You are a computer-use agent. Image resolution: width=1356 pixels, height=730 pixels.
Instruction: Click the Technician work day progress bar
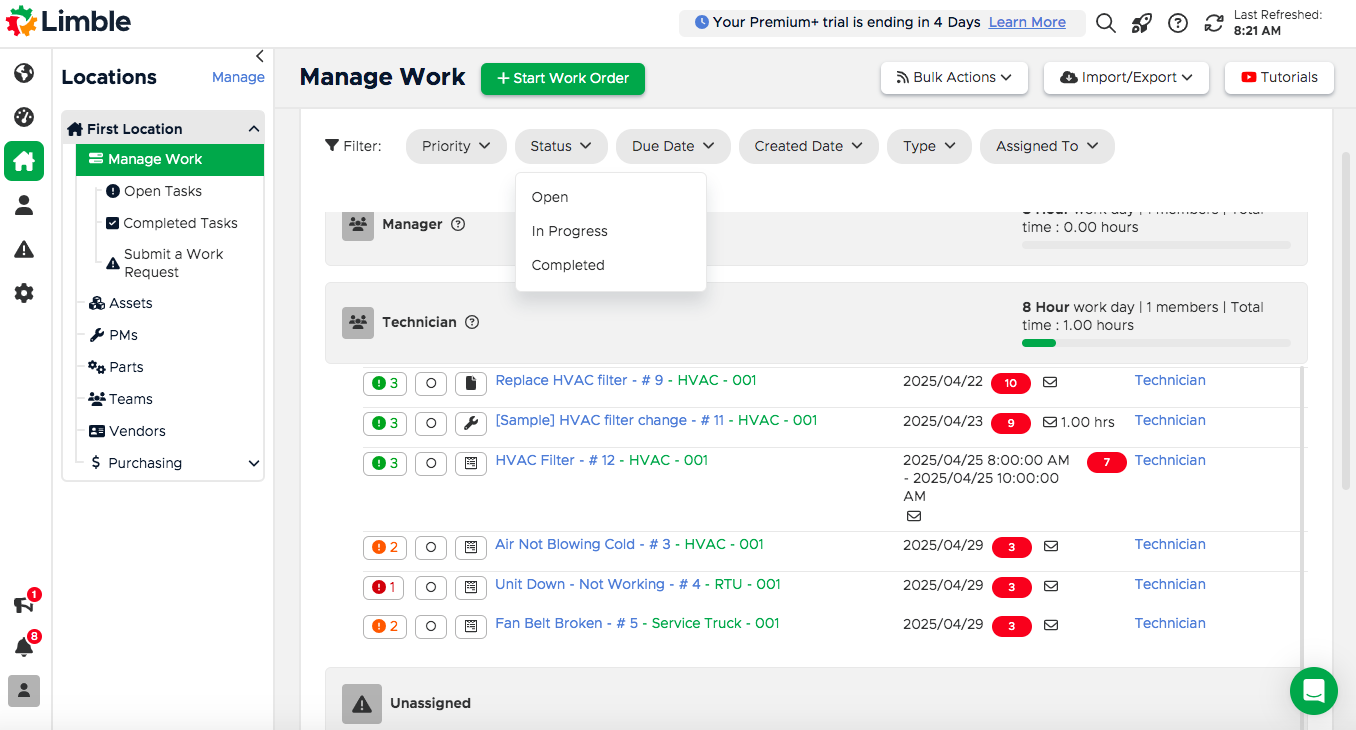coord(1155,342)
